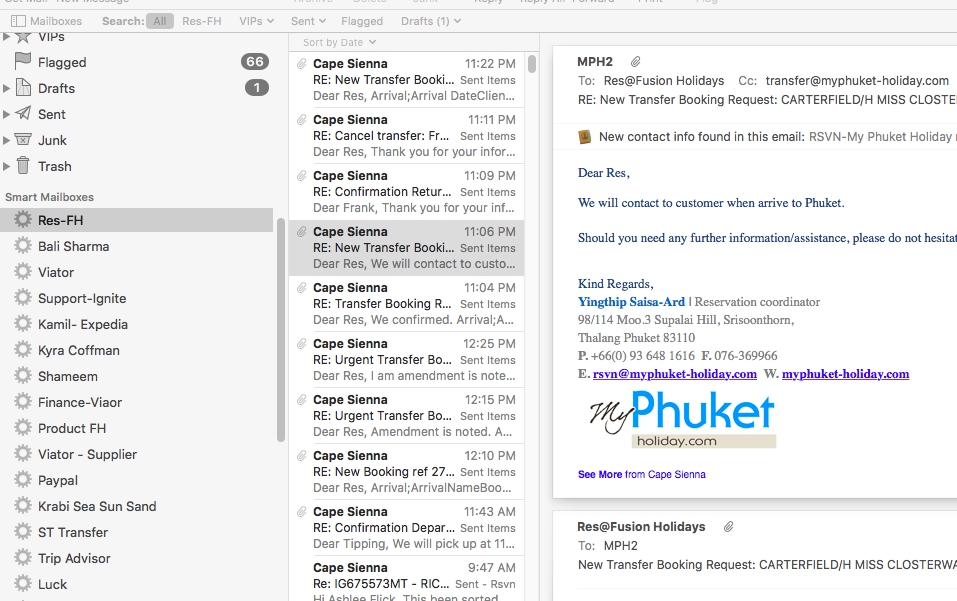Select the VIPs mailbox star icon
957x601 pixels.
tap(23, 37)
